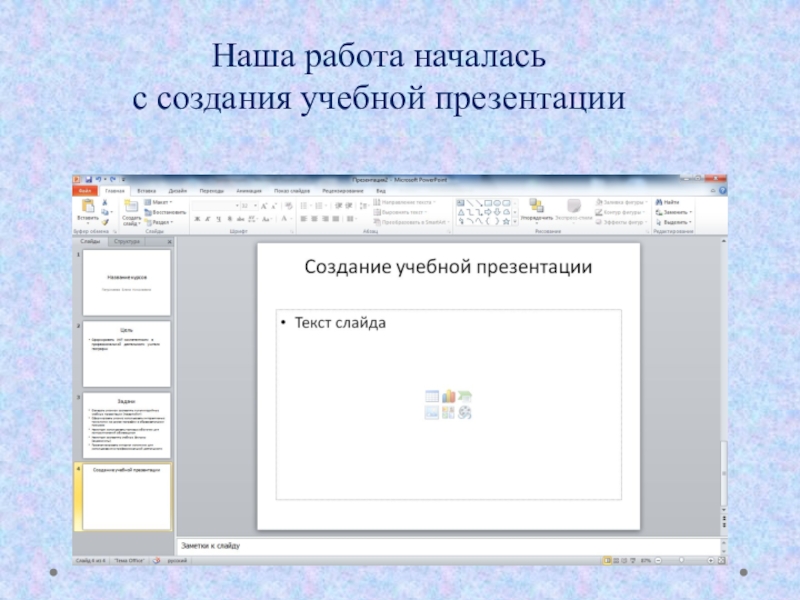Click the Выделить (Select) button
This screenshot has width=800, height=600.
[x=676, y=222]
